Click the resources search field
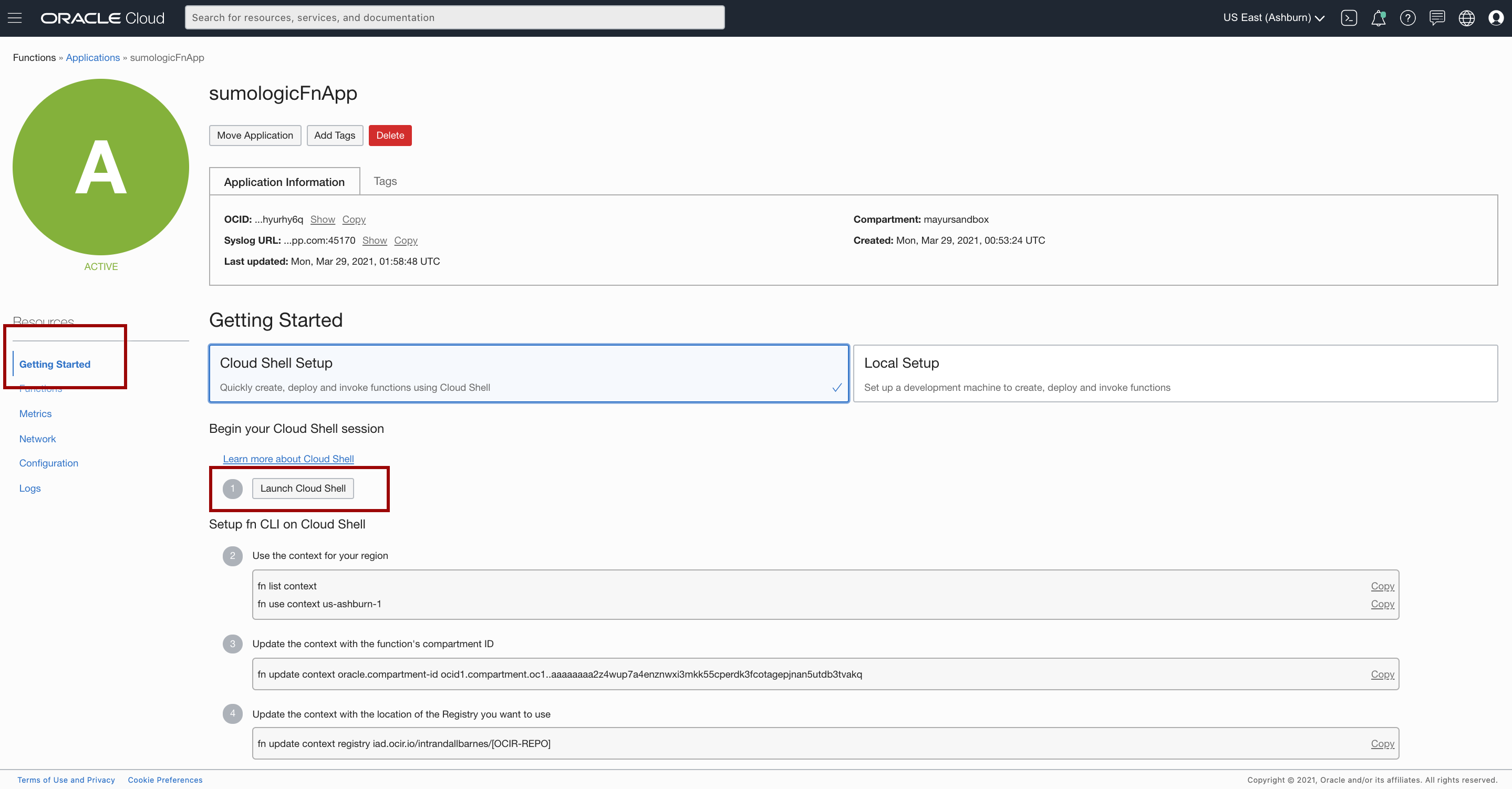 454,18
